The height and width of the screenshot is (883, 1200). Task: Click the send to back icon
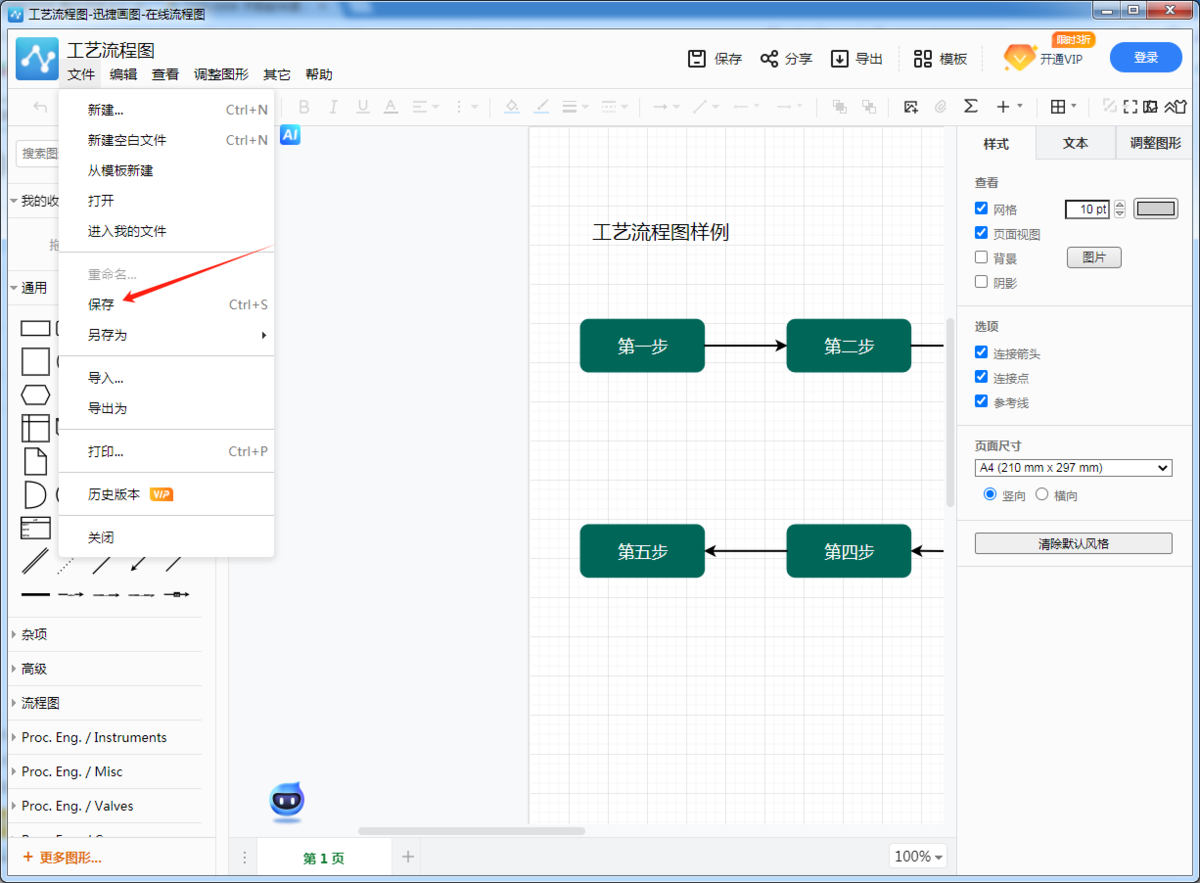[869, 106]
